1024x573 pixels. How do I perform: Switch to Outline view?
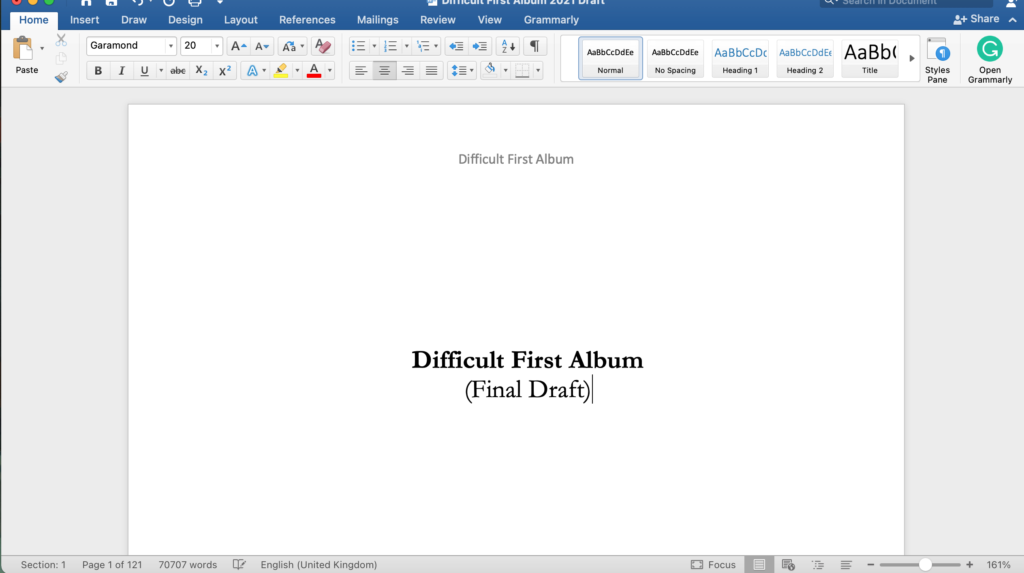817,565
